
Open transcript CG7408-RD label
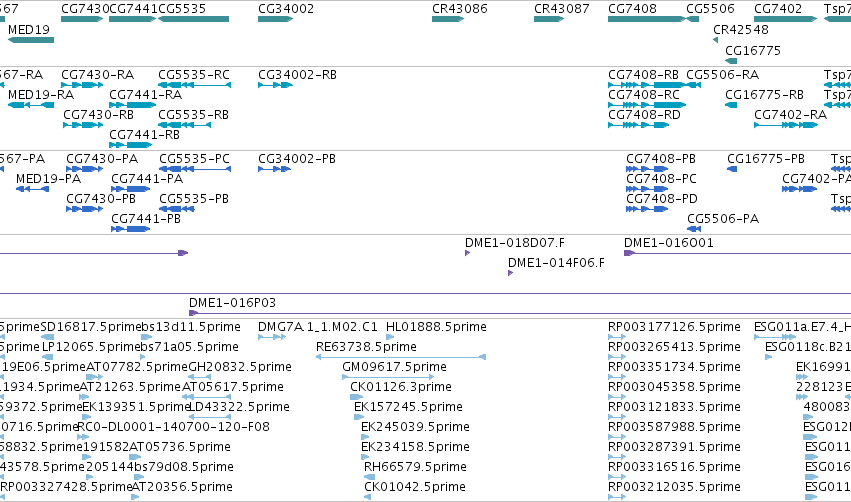click(x=644, y=115)
